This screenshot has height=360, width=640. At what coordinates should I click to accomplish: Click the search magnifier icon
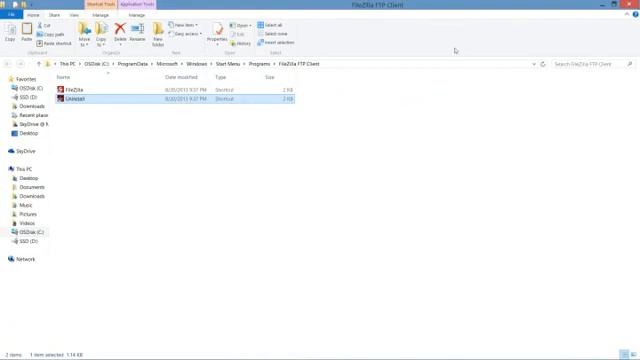630,64
